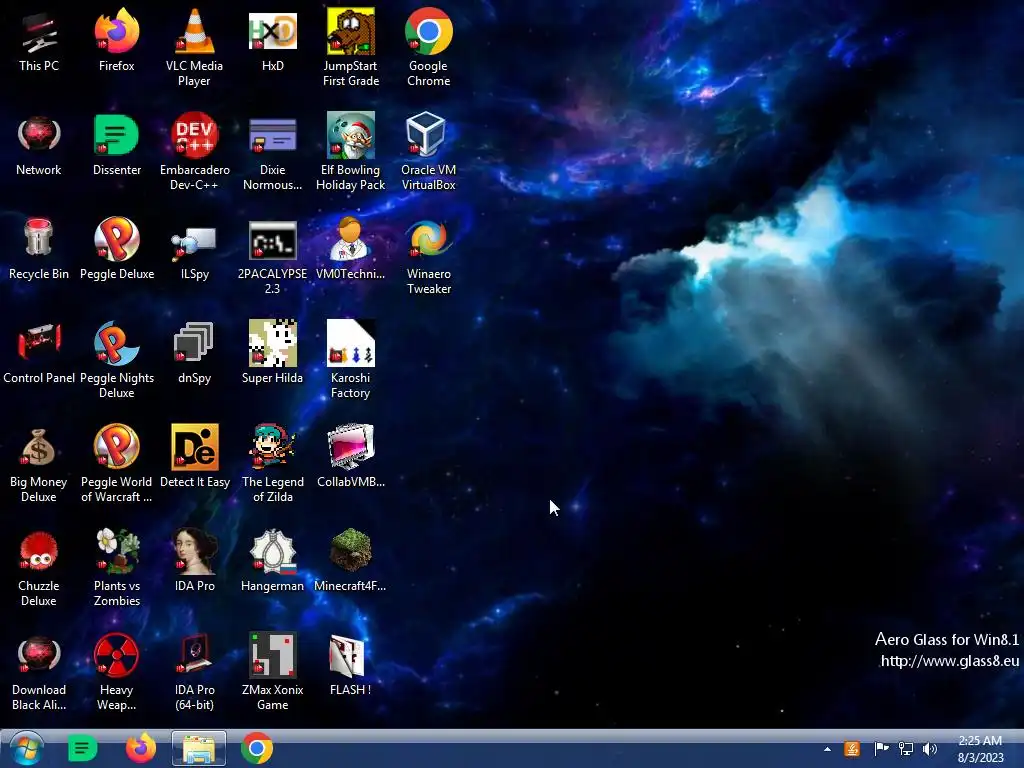Open the Karoshi Factory shortcut
The height and width of the screenshot is (768, 1024).
(351, 360)
